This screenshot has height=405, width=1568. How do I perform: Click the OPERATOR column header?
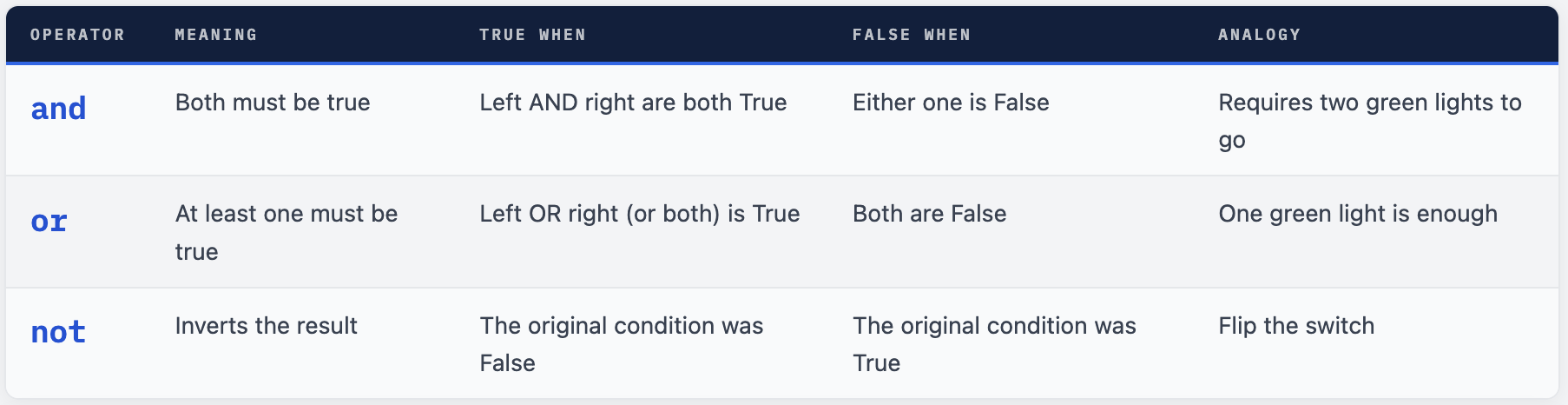click(x=77, y=35)
